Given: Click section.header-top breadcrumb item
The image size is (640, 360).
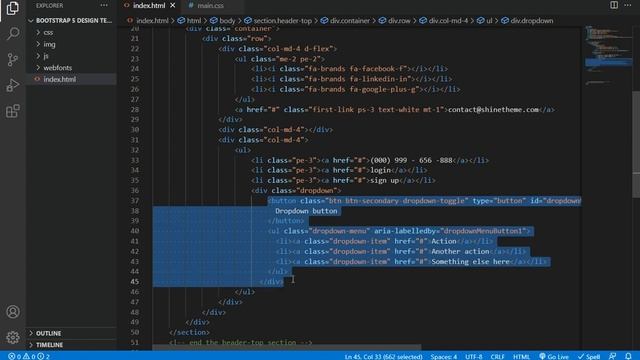Looking at the screenshot, I should click(282, 20).
